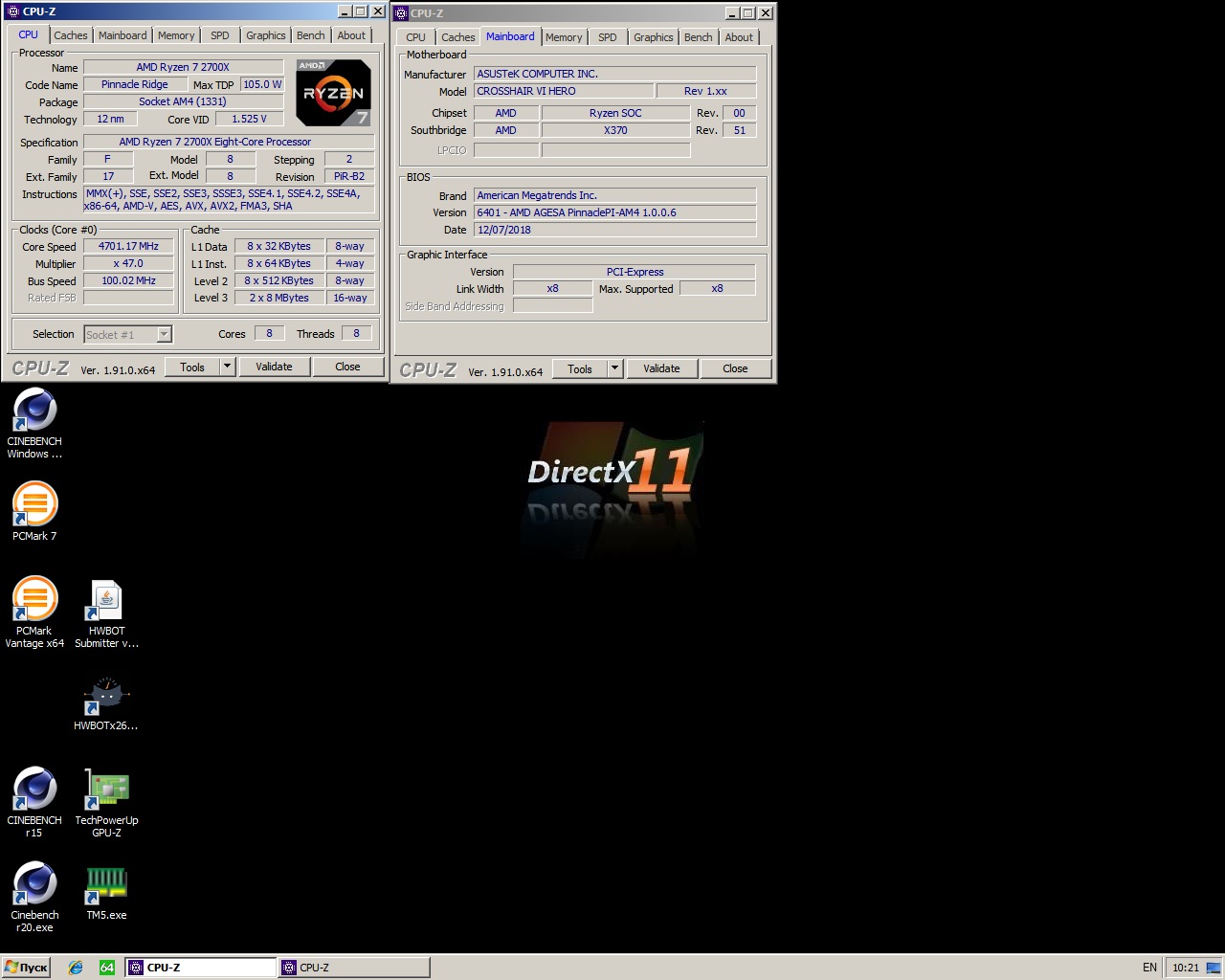Click the Graphic Interface Version PCI-Express field
The height and width of the screenshot is (980, 1225).
[x=635, y=272]
